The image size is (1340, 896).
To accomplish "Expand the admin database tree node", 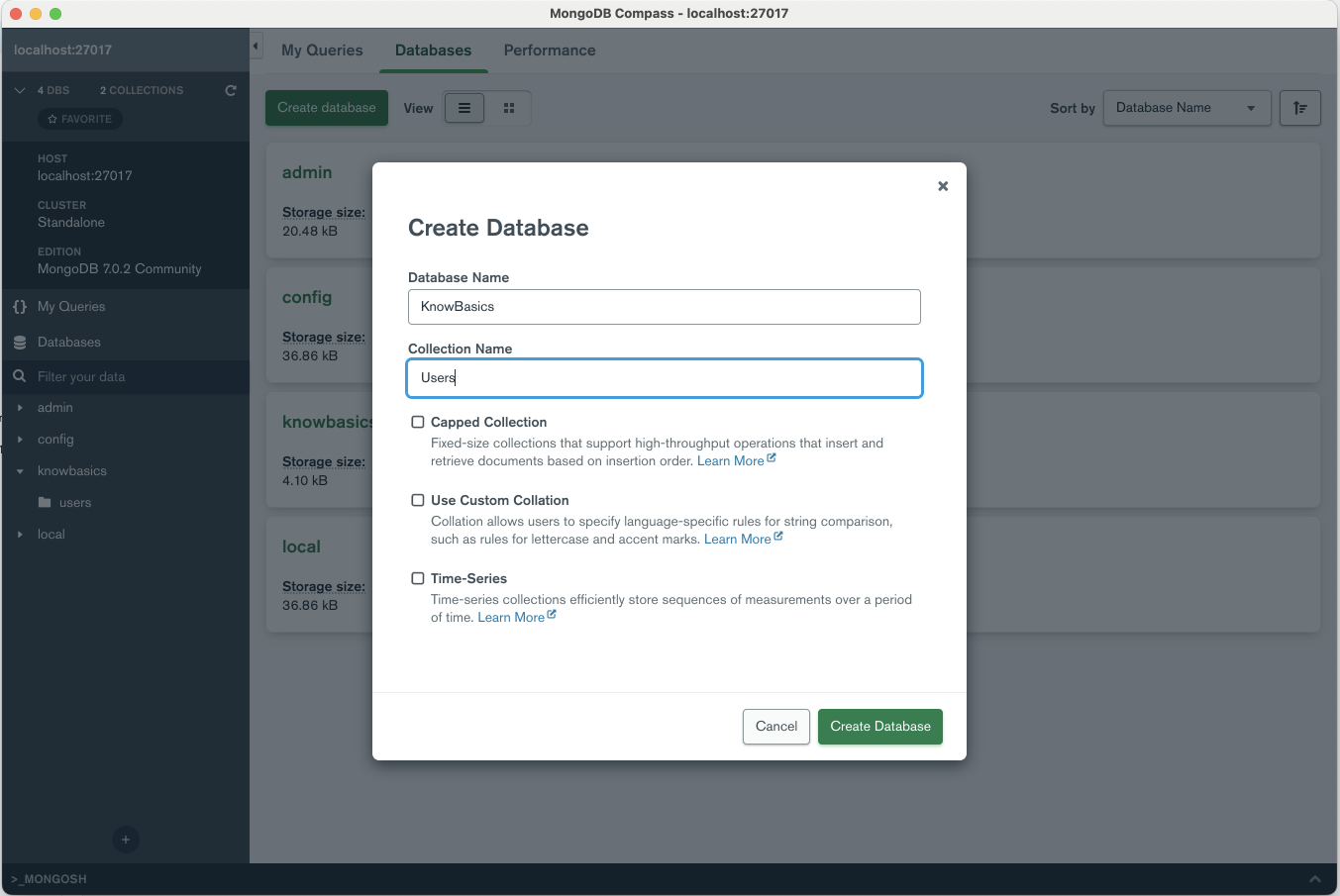I will [20, 408].
